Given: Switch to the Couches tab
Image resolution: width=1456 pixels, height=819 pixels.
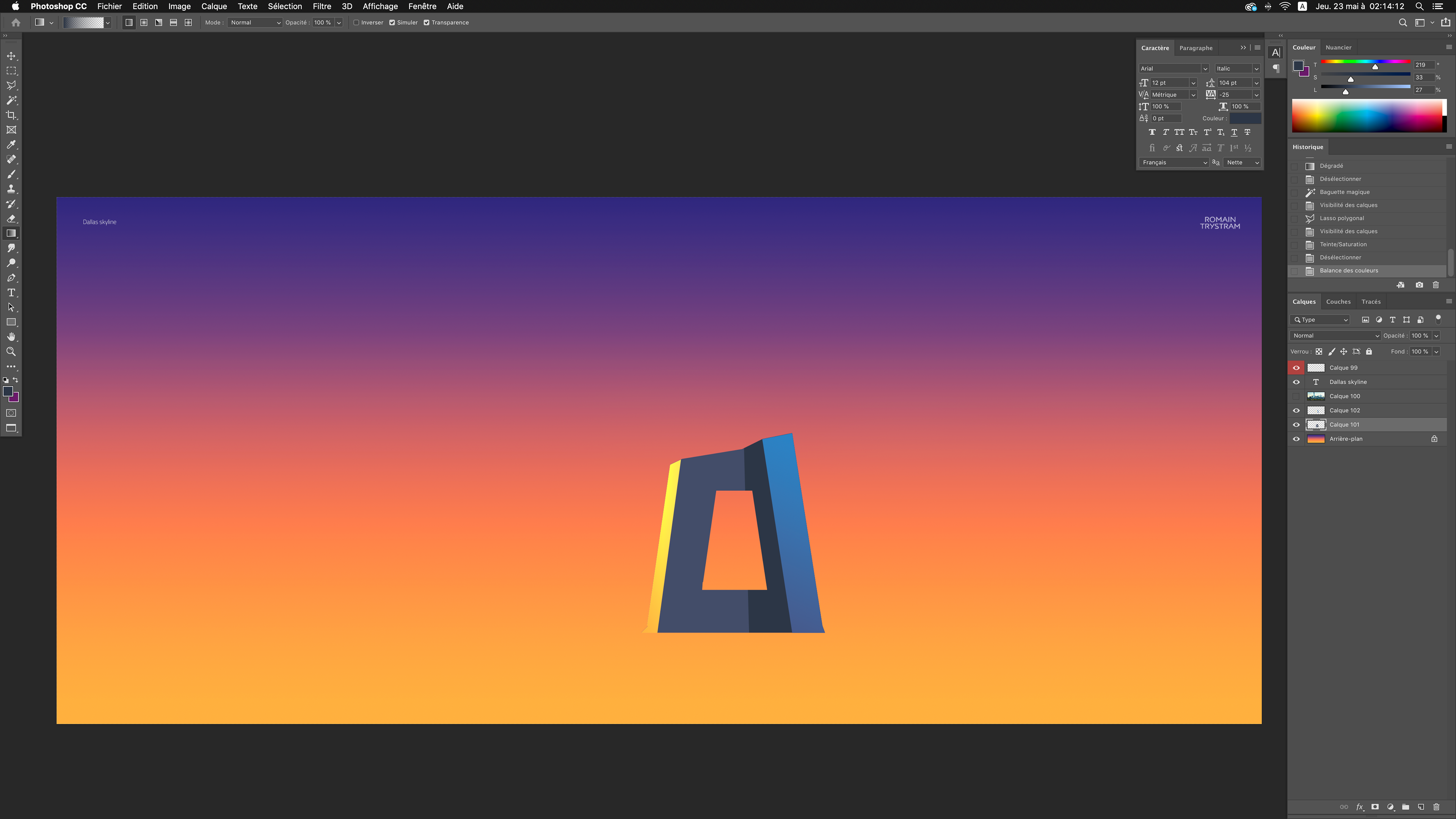Looking at the screenshot, I should coord(1338,302).
